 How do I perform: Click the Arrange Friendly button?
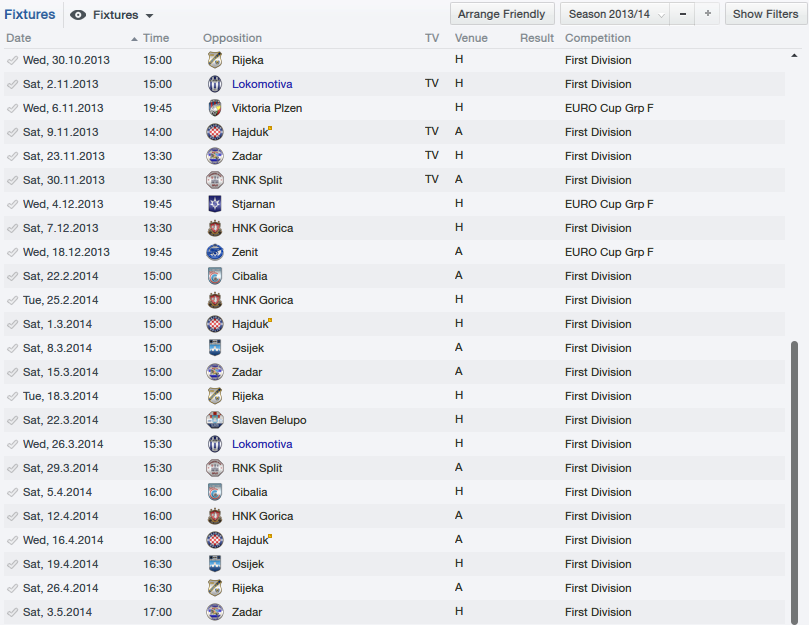[x=503, y=14]
